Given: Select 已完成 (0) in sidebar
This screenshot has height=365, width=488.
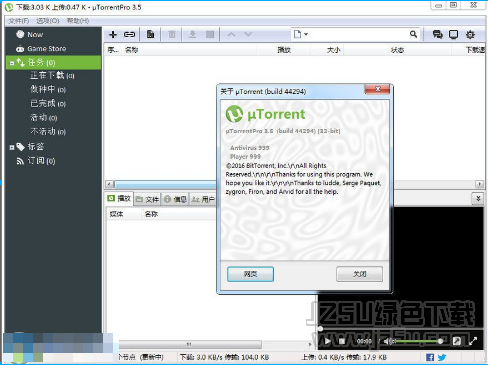Looking at the screenshot, I should 48,104.
